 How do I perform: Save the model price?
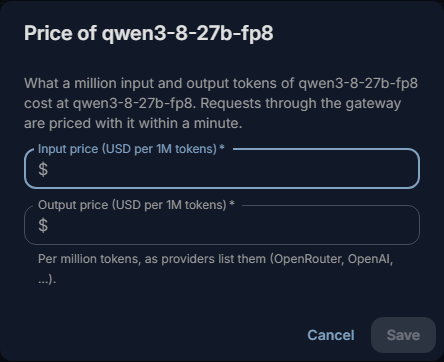[x=403, y=335]
